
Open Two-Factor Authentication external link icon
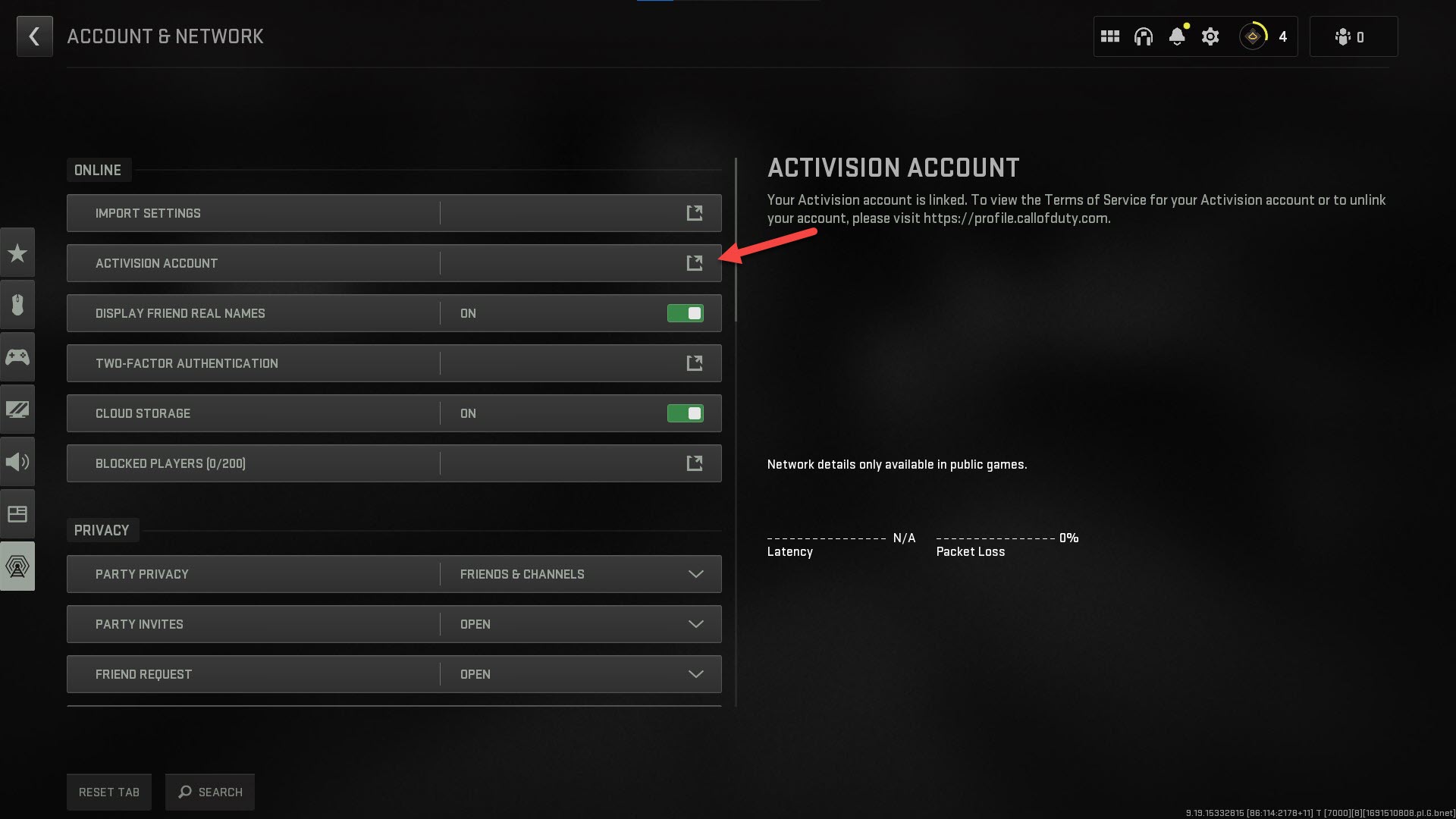point(695,363)
